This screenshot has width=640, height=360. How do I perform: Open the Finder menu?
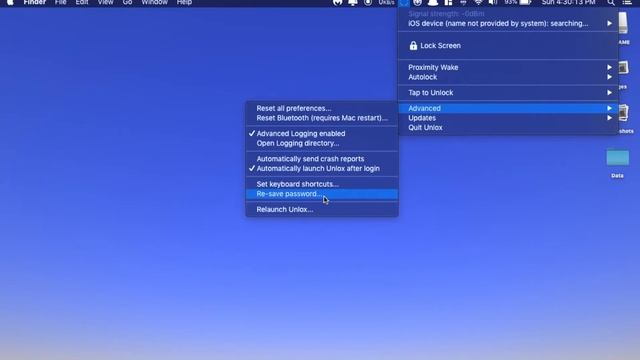(35, 2)
